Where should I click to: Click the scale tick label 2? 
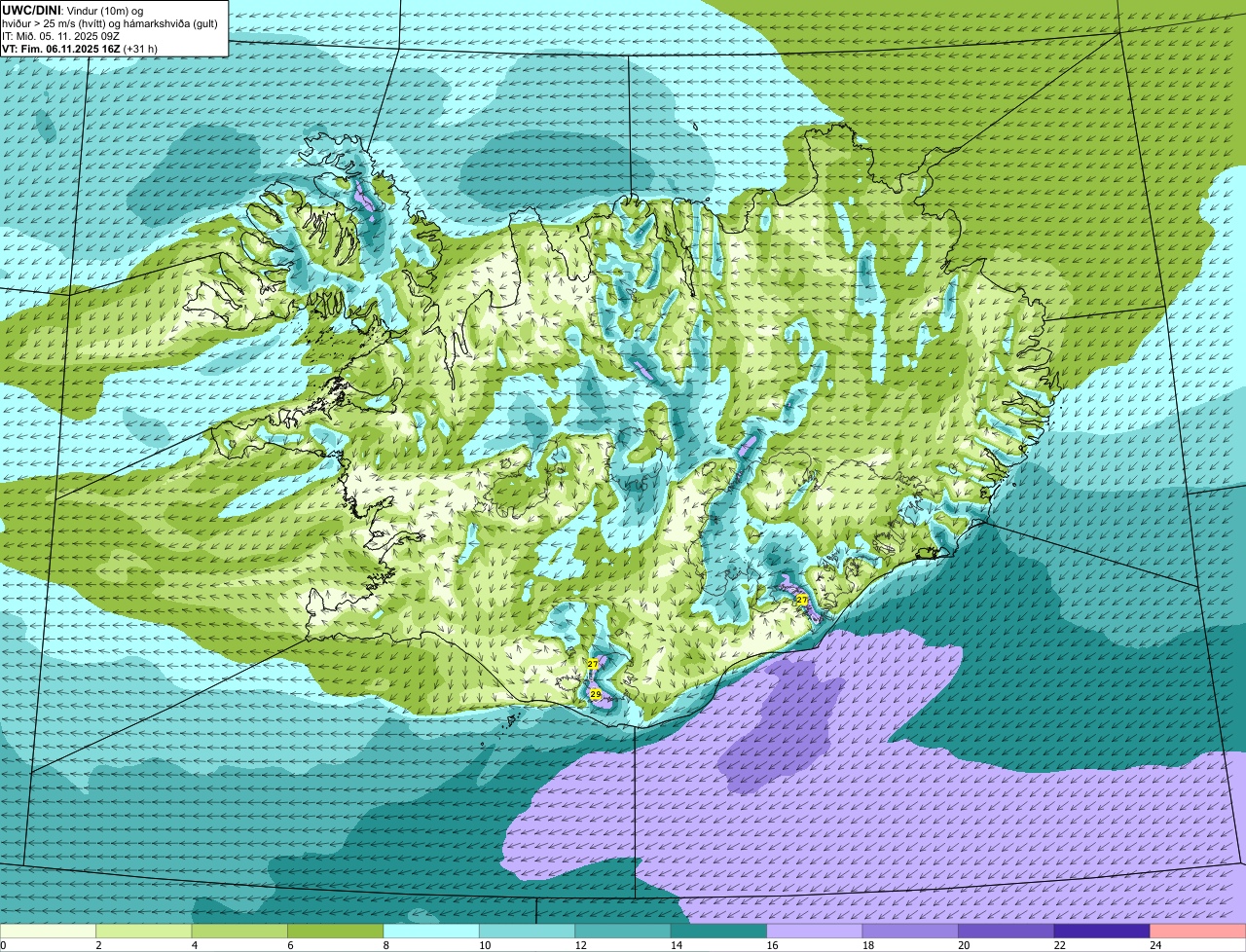coord(98,945)
